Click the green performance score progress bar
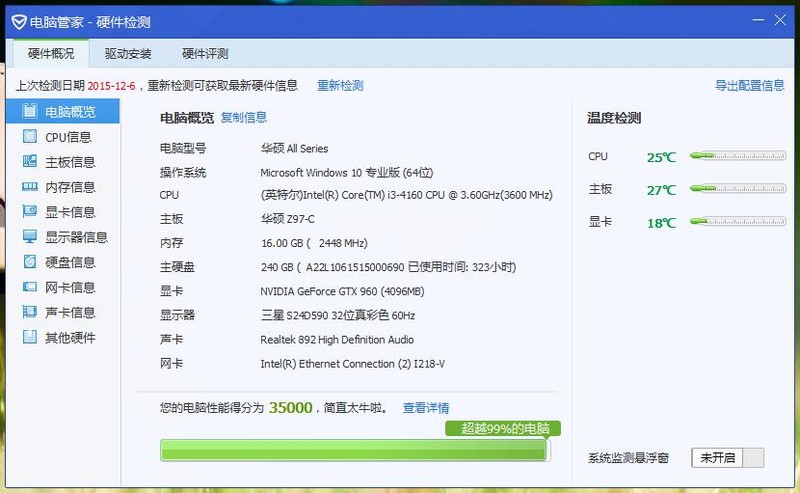Image resolution: width=800 pixels, height=493 pixels. [355, 450]
